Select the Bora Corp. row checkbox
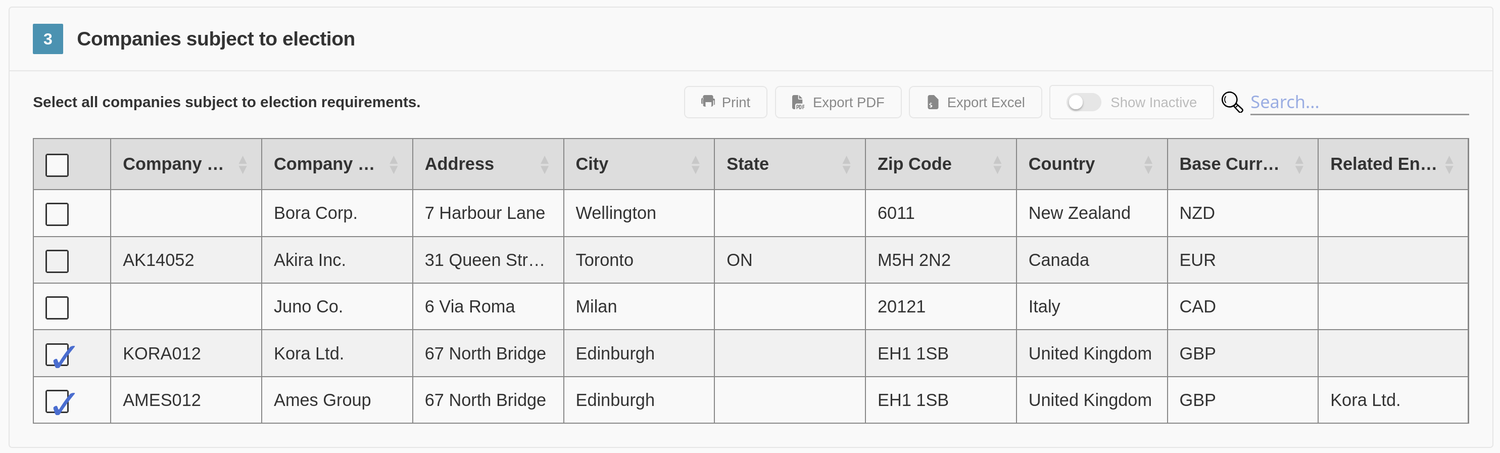1500x453 pixels. point(57,214)
